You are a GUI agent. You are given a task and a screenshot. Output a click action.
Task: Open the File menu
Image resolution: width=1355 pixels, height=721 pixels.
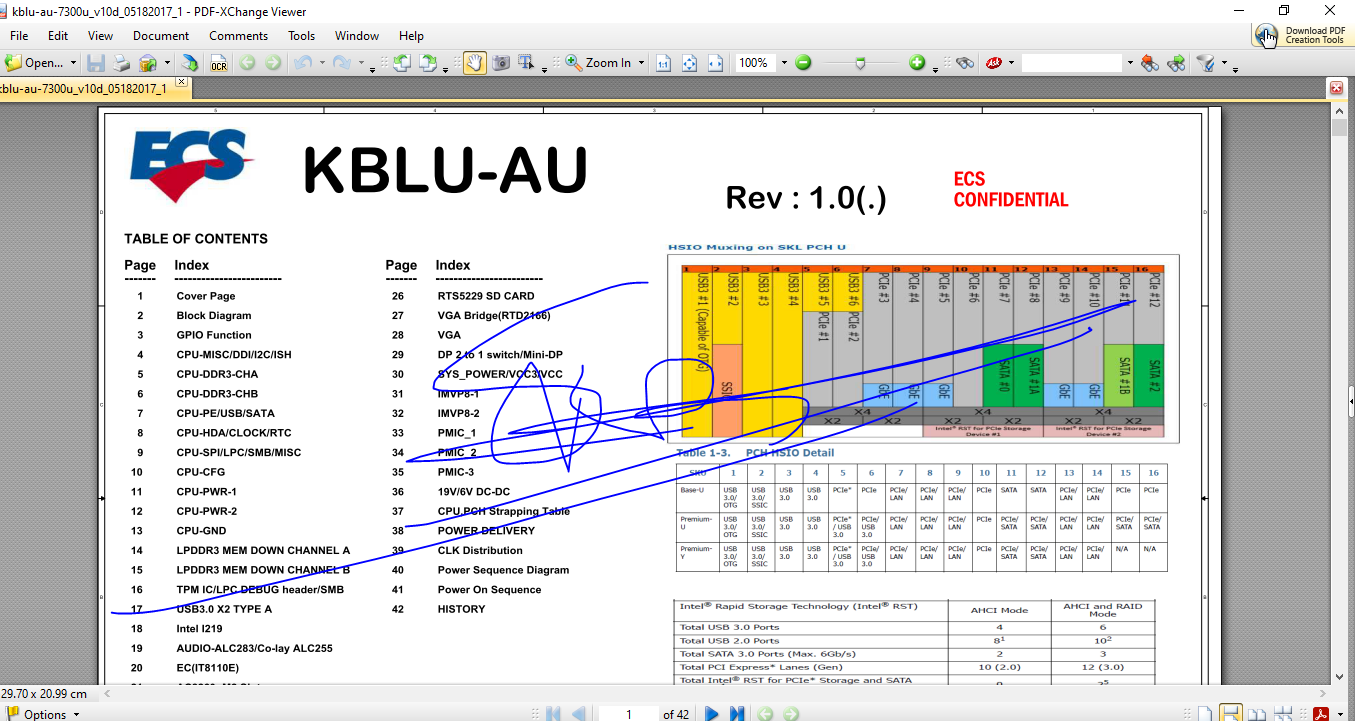(x=19, y=36)
